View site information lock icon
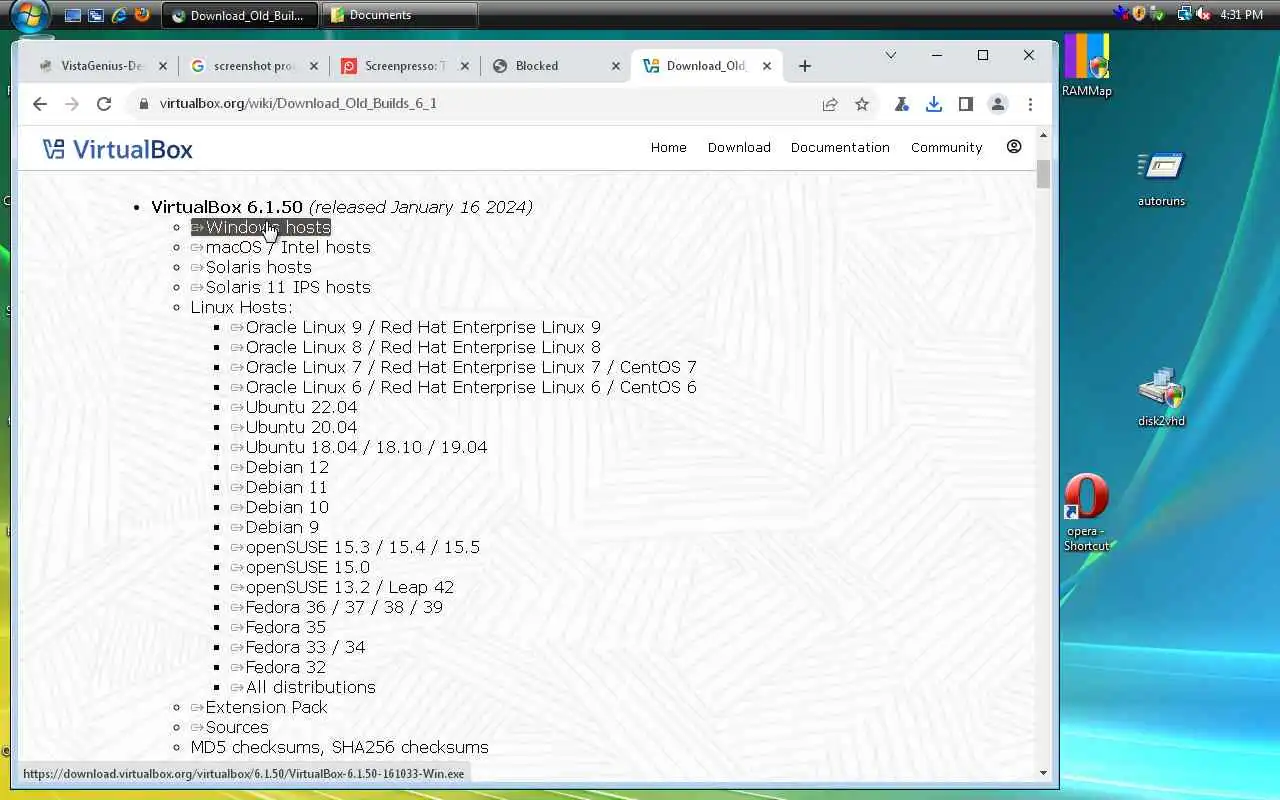The width and height of the screenshot is (1280, 800). [x=144, y=104]
